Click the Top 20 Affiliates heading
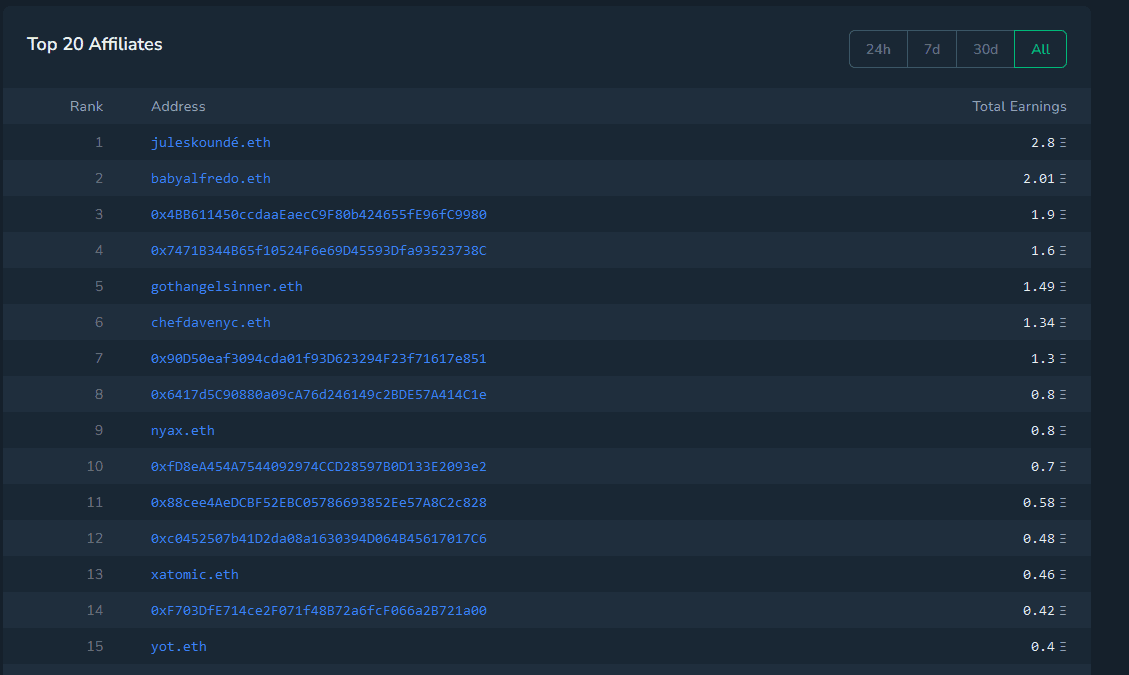 95,44
